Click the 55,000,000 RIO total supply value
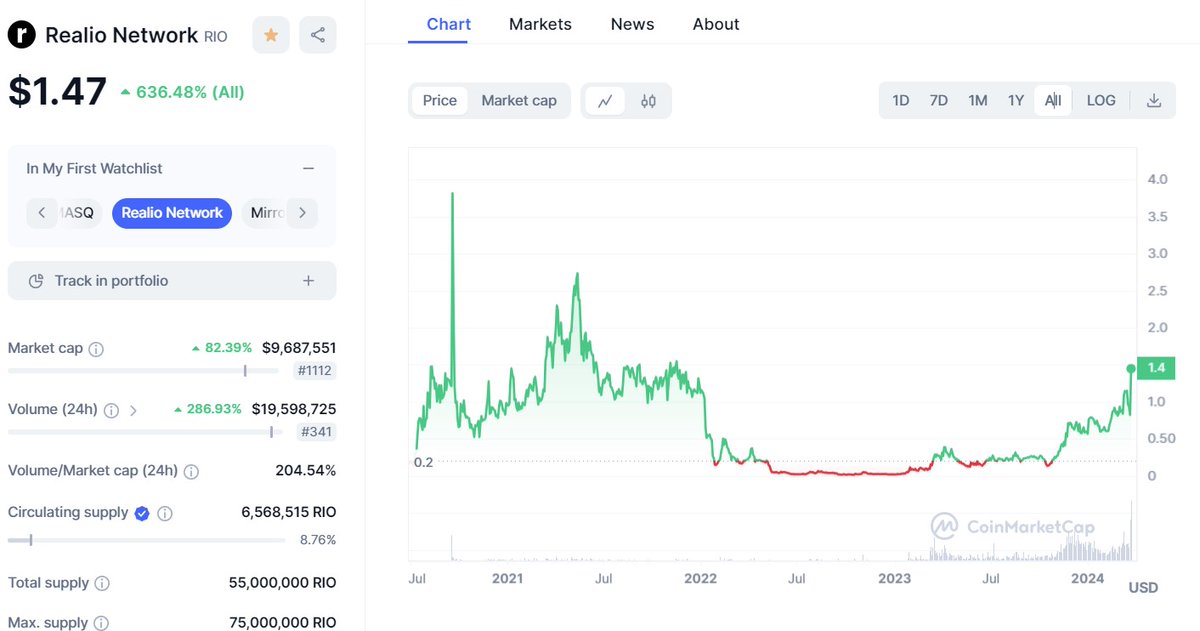 pos(285,582)
